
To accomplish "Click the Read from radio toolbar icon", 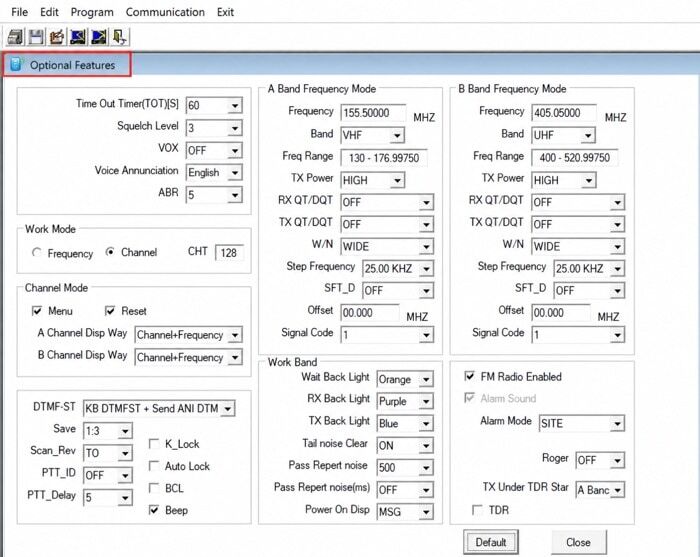I will click(x=78, y=37).
